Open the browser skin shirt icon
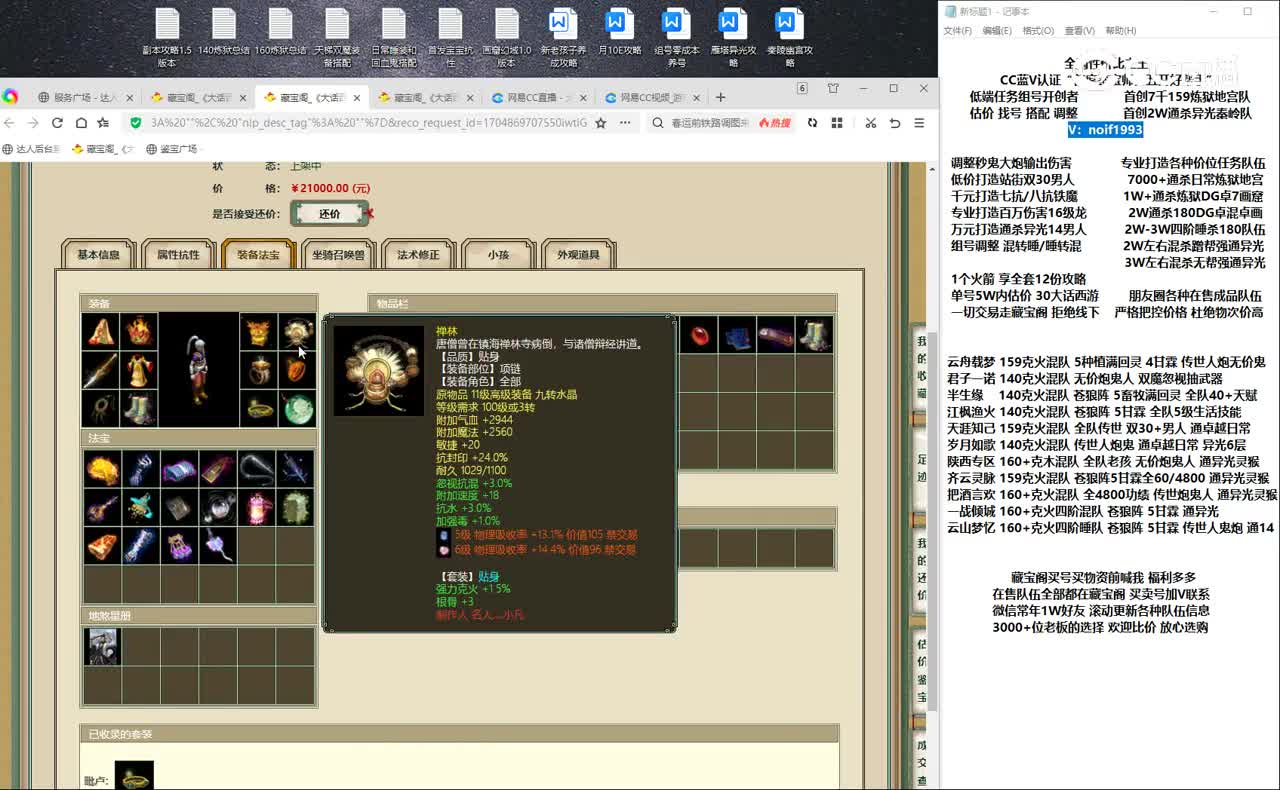Image resolution: width=1280 pixels, height=790 pixels. [833, 89]
